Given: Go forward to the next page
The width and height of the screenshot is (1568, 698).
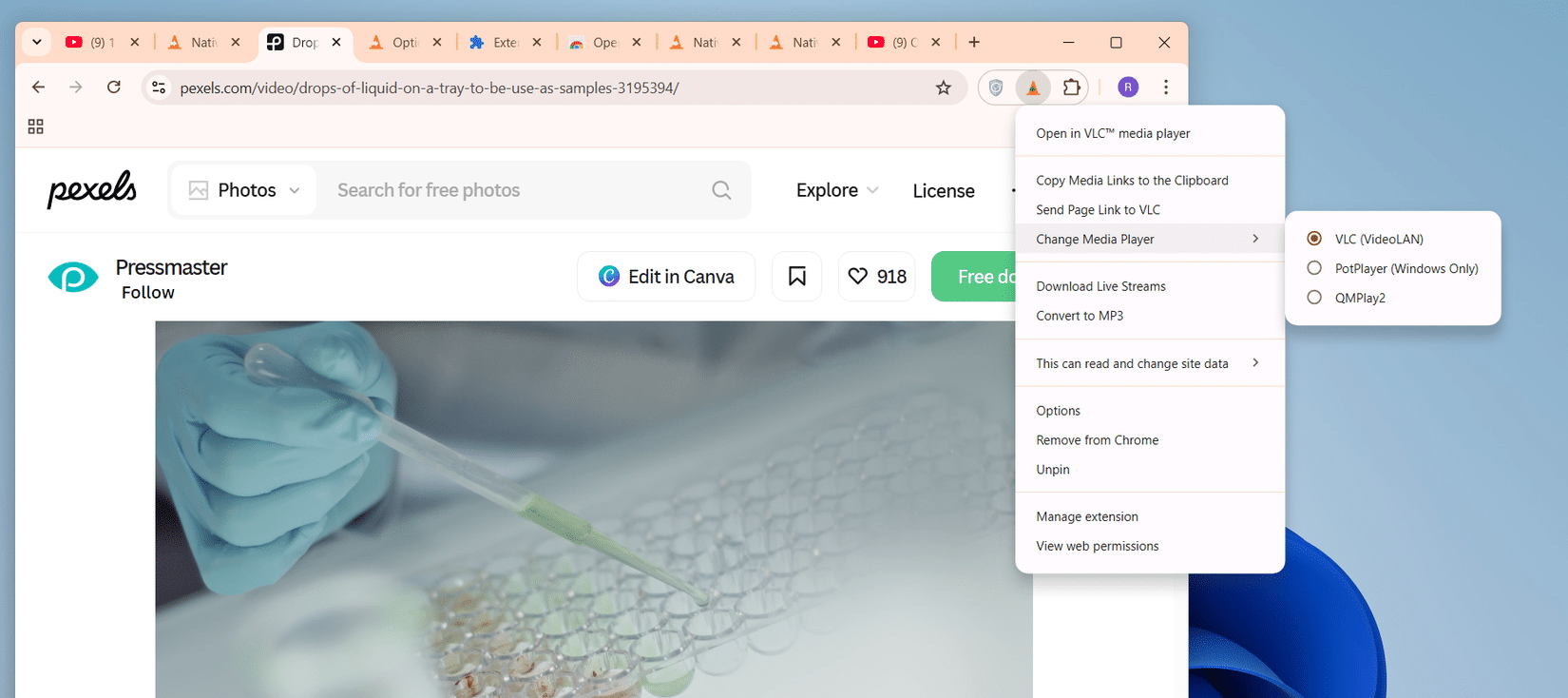Looking at the screenshot, I should [x=76, y=87].
